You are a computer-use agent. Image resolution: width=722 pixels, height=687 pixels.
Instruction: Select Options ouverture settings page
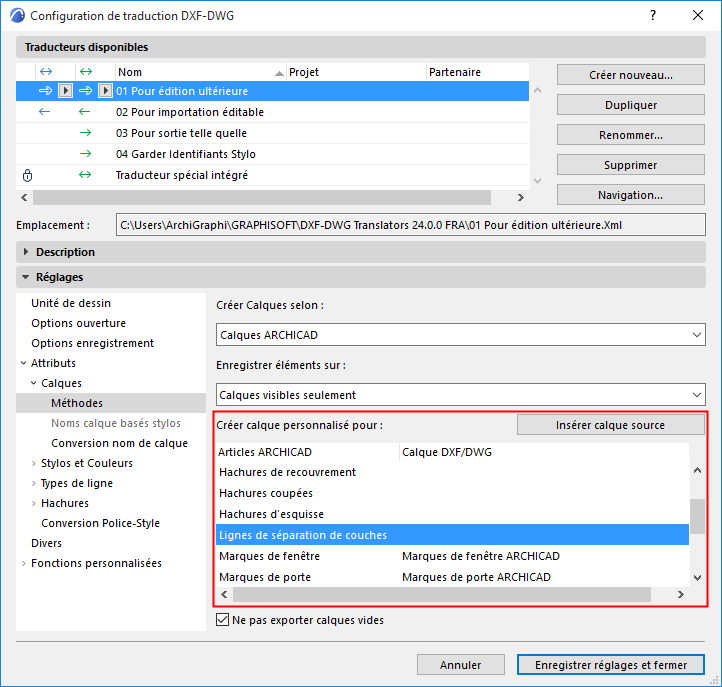[78, 323]
